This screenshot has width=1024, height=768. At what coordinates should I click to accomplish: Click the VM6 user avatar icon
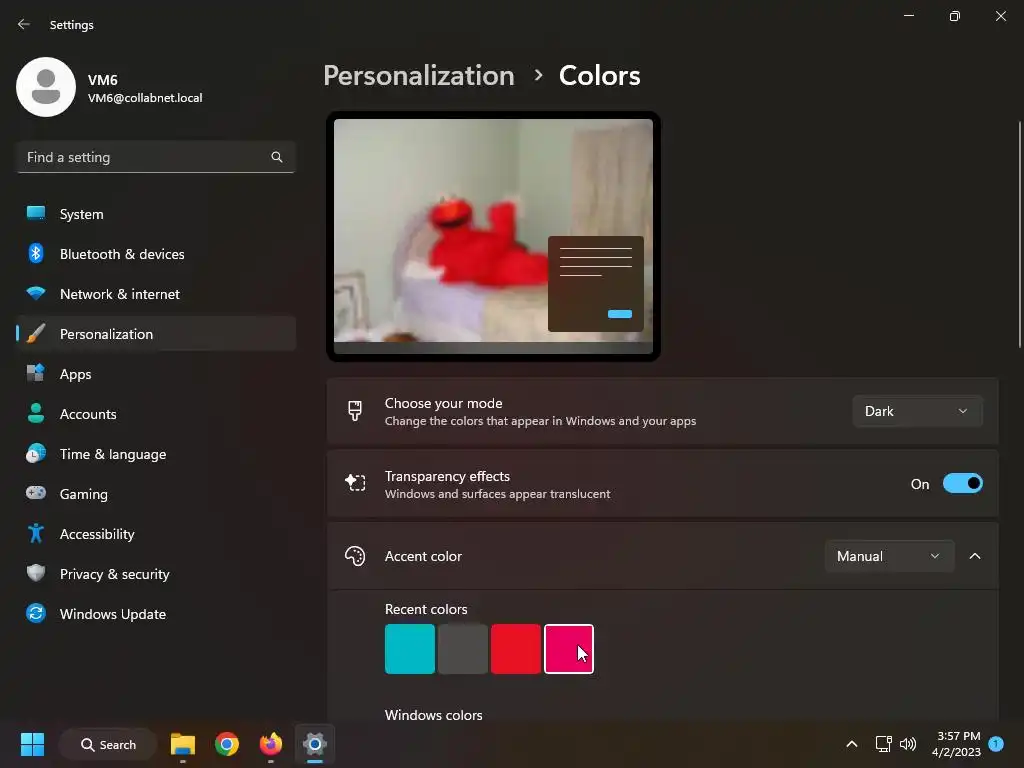click(46, 87)
